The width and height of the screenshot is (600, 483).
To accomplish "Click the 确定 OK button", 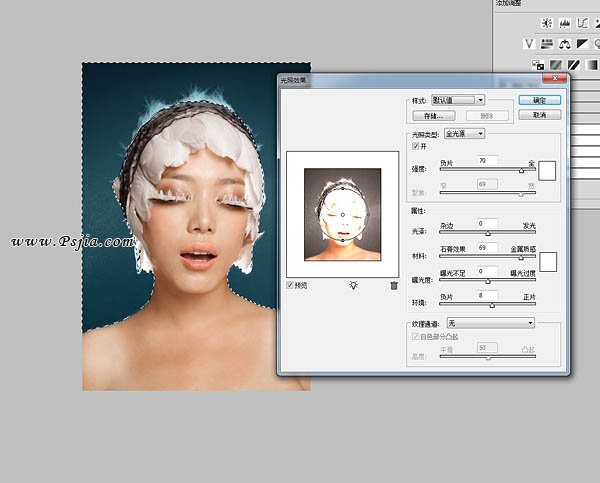I will pyautogui.click(x=539, y=100).
